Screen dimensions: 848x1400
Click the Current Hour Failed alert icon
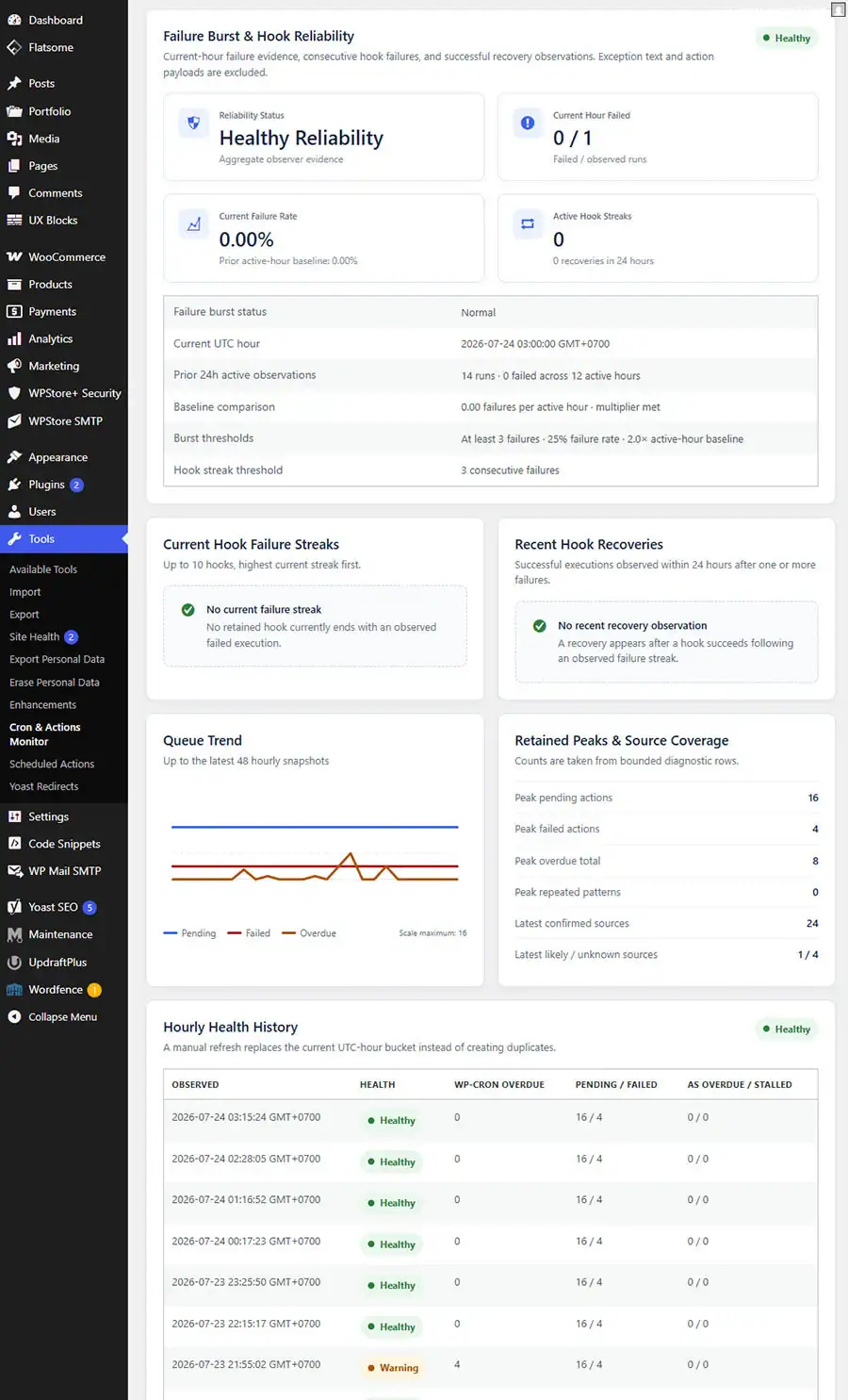point(528,123)
